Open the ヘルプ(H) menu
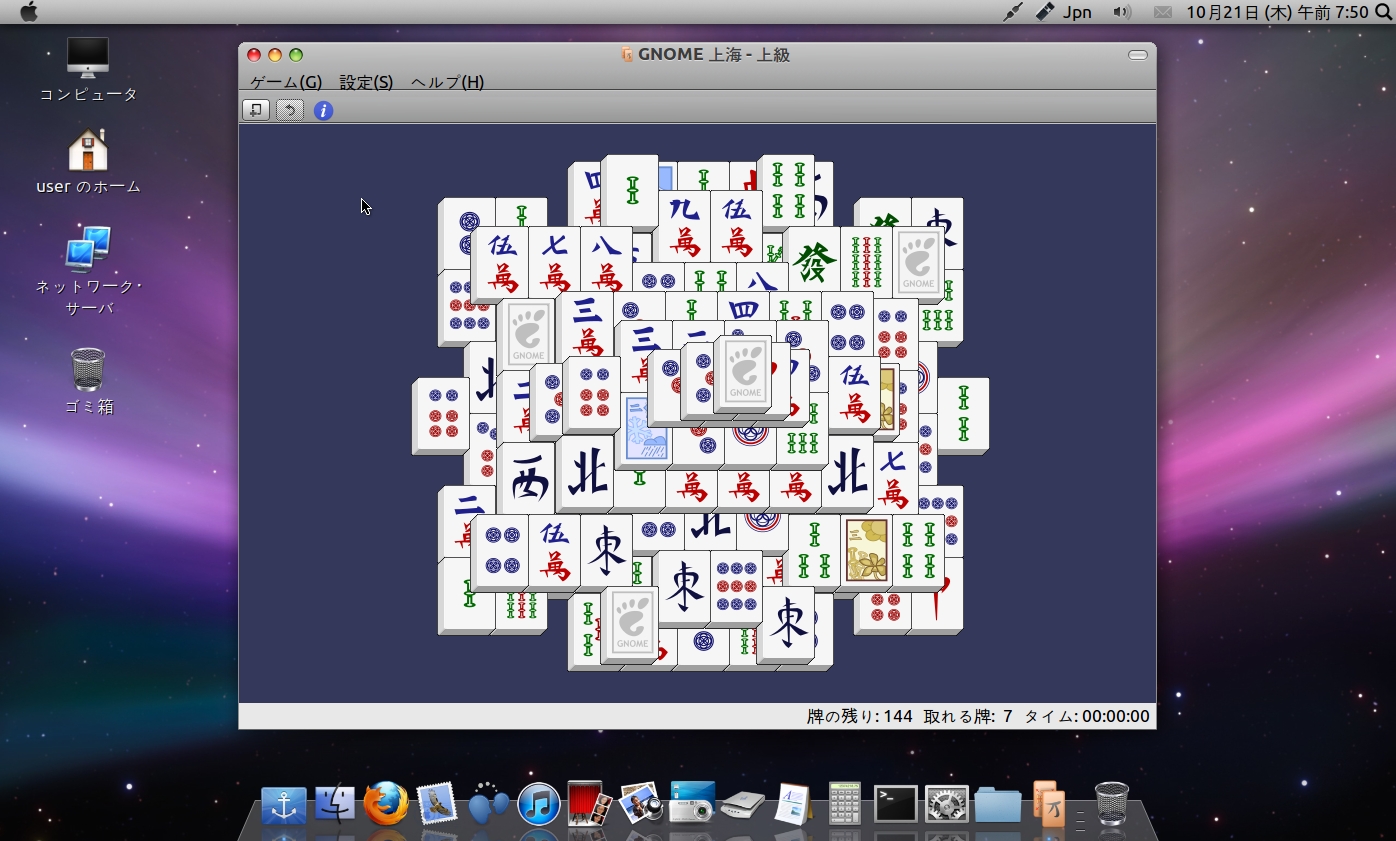 (447, 82)
